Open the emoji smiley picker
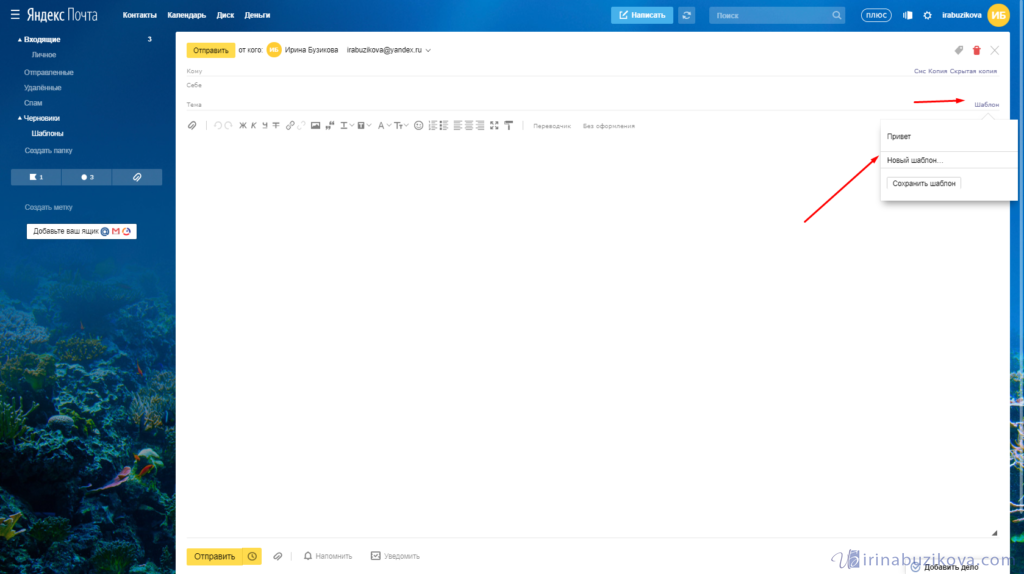This screenshot has width=1024, height=574. click(418, 126)
